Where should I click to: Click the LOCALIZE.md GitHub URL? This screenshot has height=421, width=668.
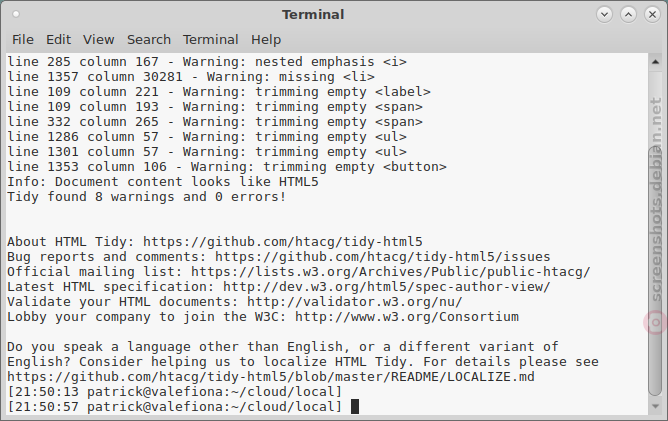click(x=271, y=377)
